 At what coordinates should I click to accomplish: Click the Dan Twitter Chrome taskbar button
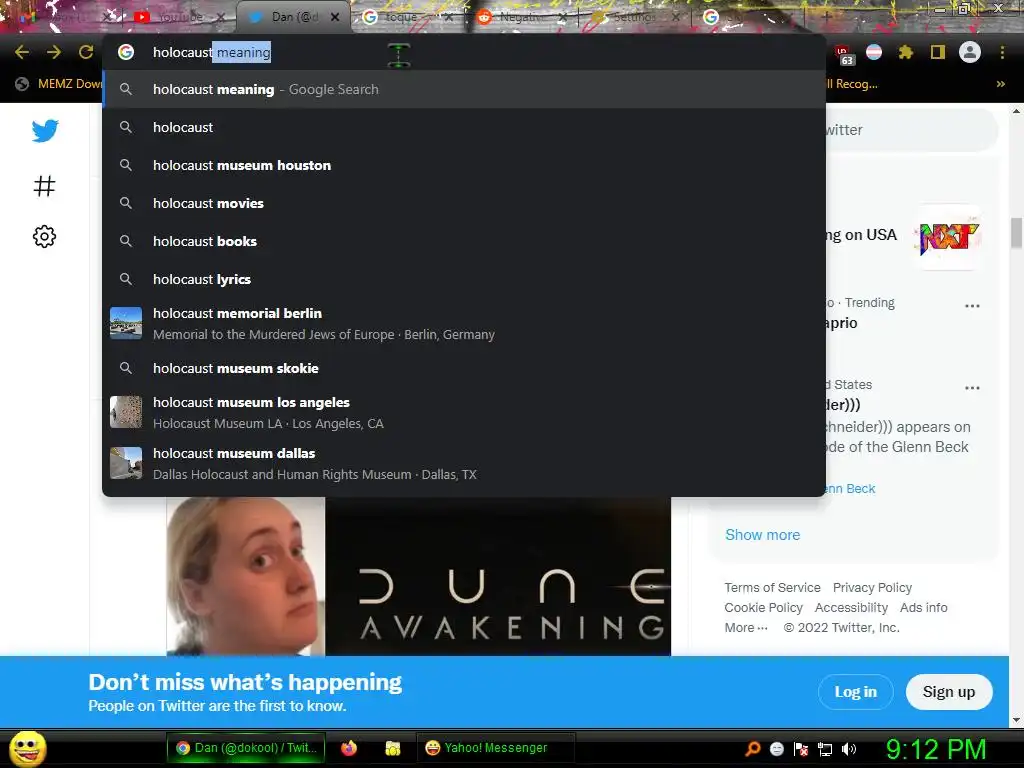pyautogui.click(x=247, y=748)
